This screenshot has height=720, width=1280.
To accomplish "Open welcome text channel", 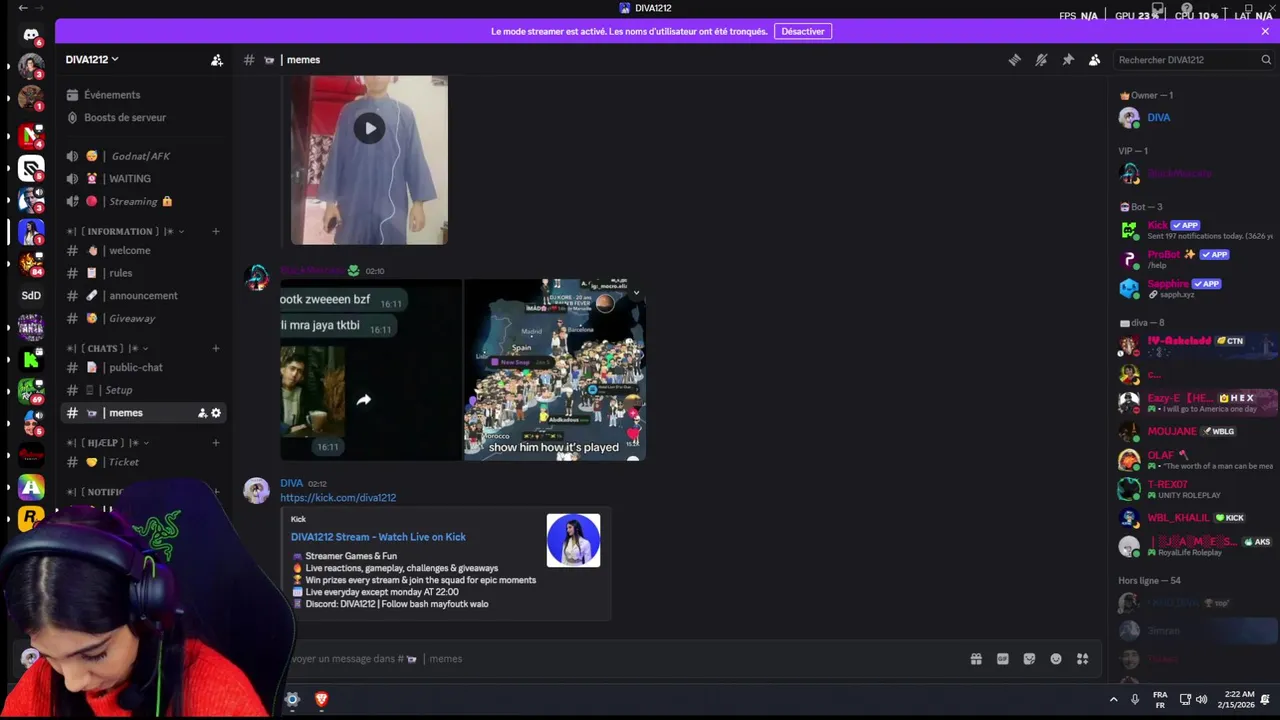I will (x=144, y=251).
